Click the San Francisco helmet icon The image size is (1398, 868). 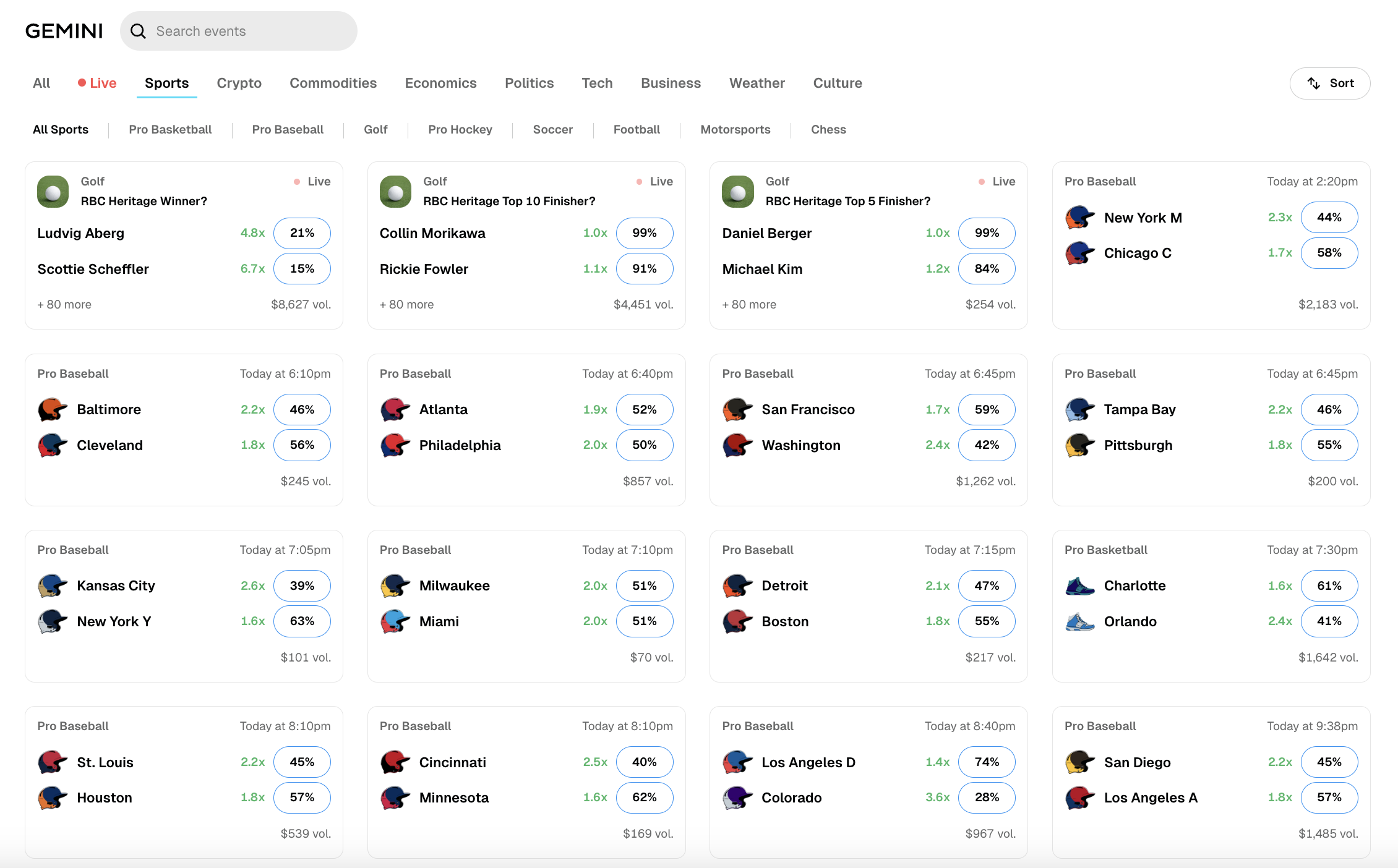coord(737,409)
